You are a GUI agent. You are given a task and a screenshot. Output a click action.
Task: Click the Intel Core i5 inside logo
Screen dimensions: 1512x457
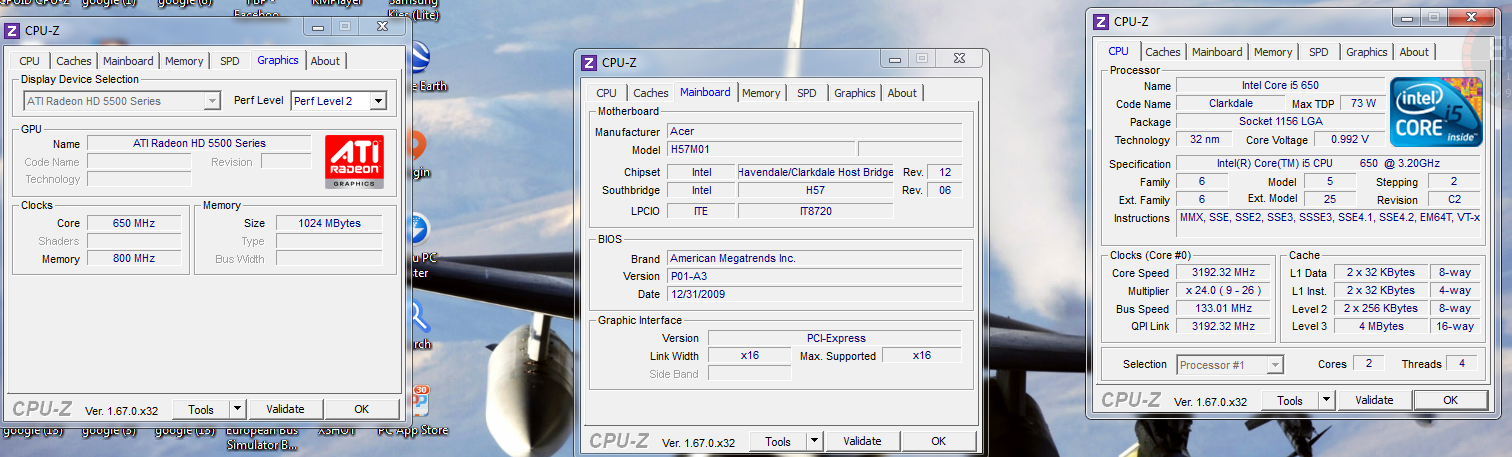click(x=1435, y=111)
